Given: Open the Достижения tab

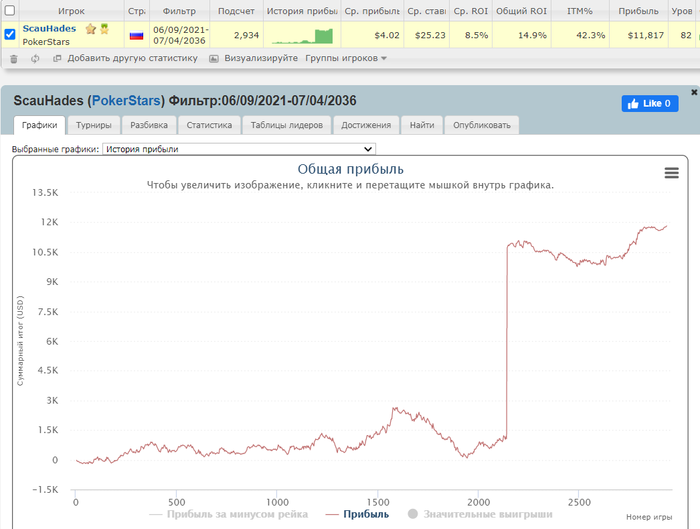Looking at the screenshot, I should [x=366, y=125].
